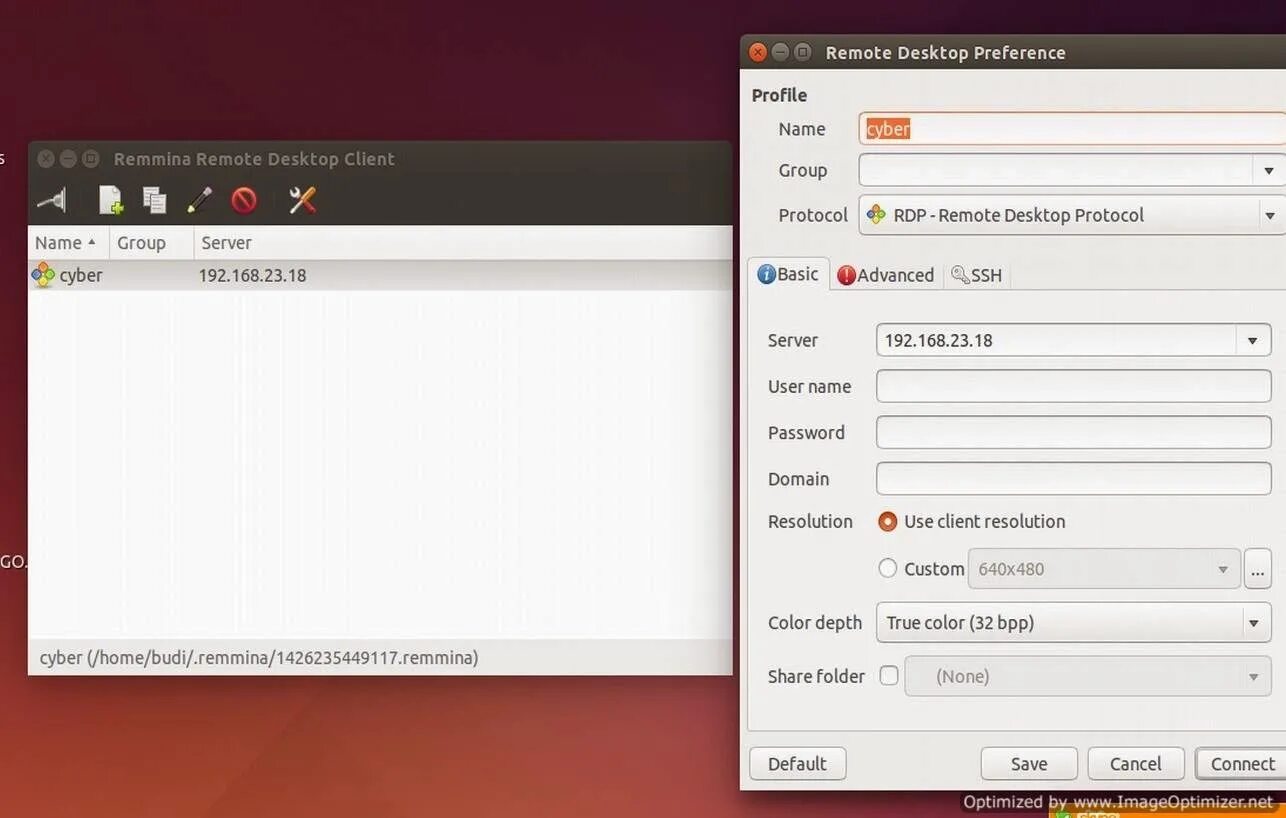
Task: Open the Protocol dropdown
Action: (1072, 215)
